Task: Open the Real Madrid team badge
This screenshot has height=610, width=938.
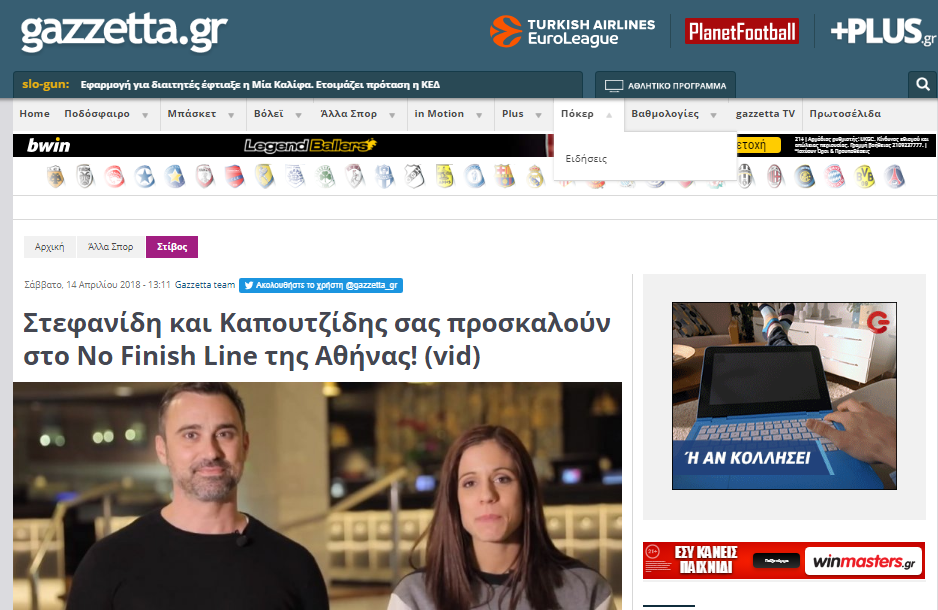Action: click(x=535, y=177)
